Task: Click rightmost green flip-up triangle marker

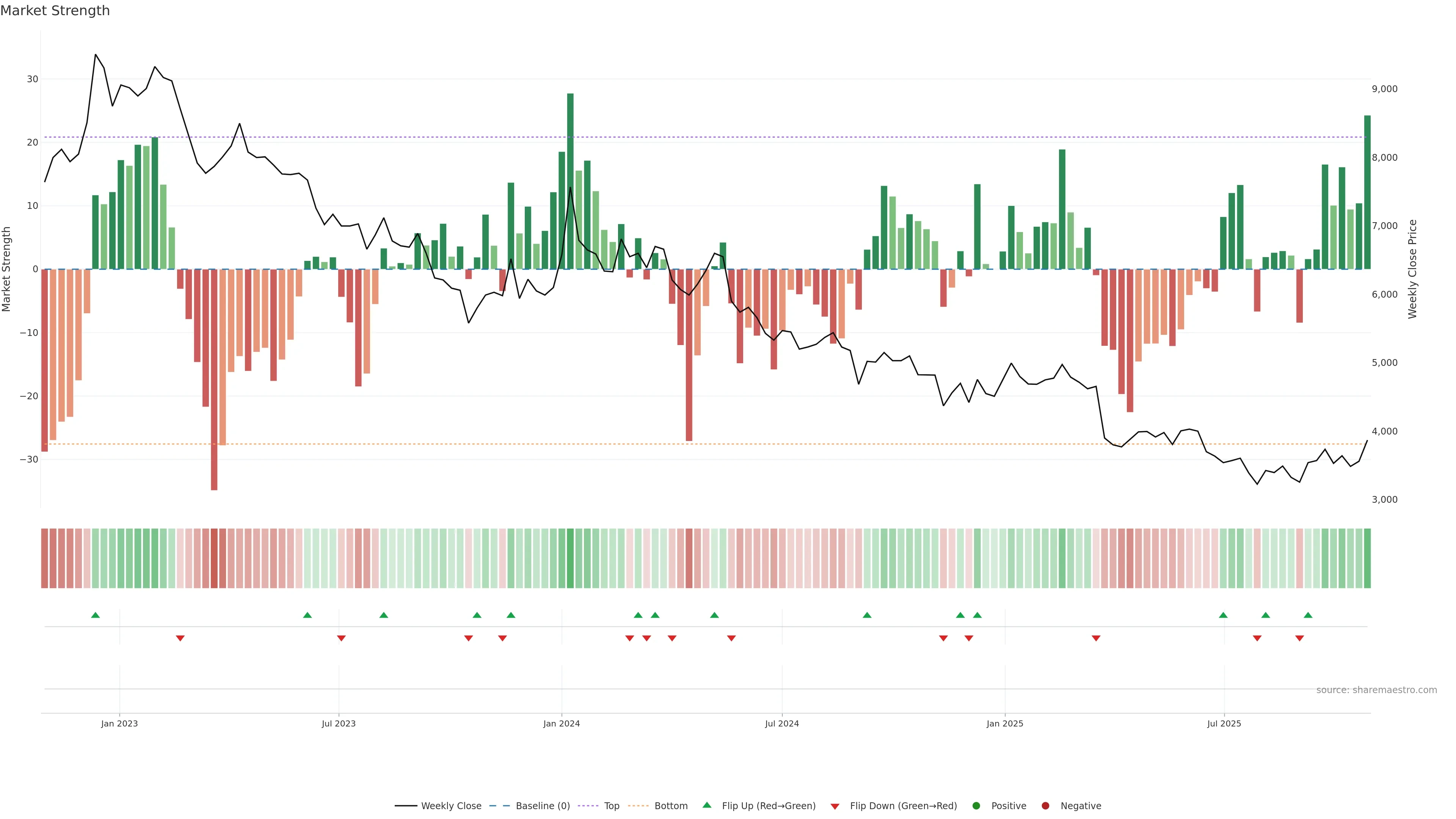Action: (x=1308, y=615)
